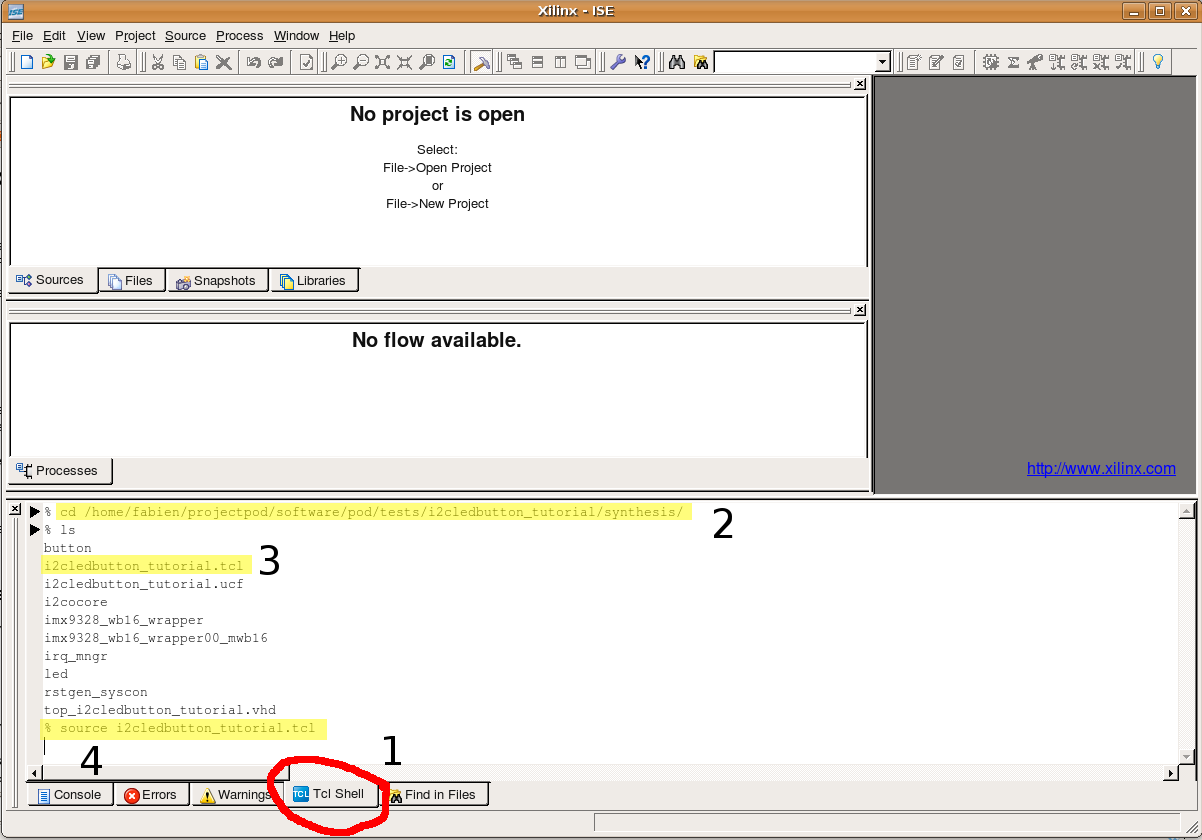Click the binoculars Find icon
Screen dimensions: 1202x840
[677, 62]
